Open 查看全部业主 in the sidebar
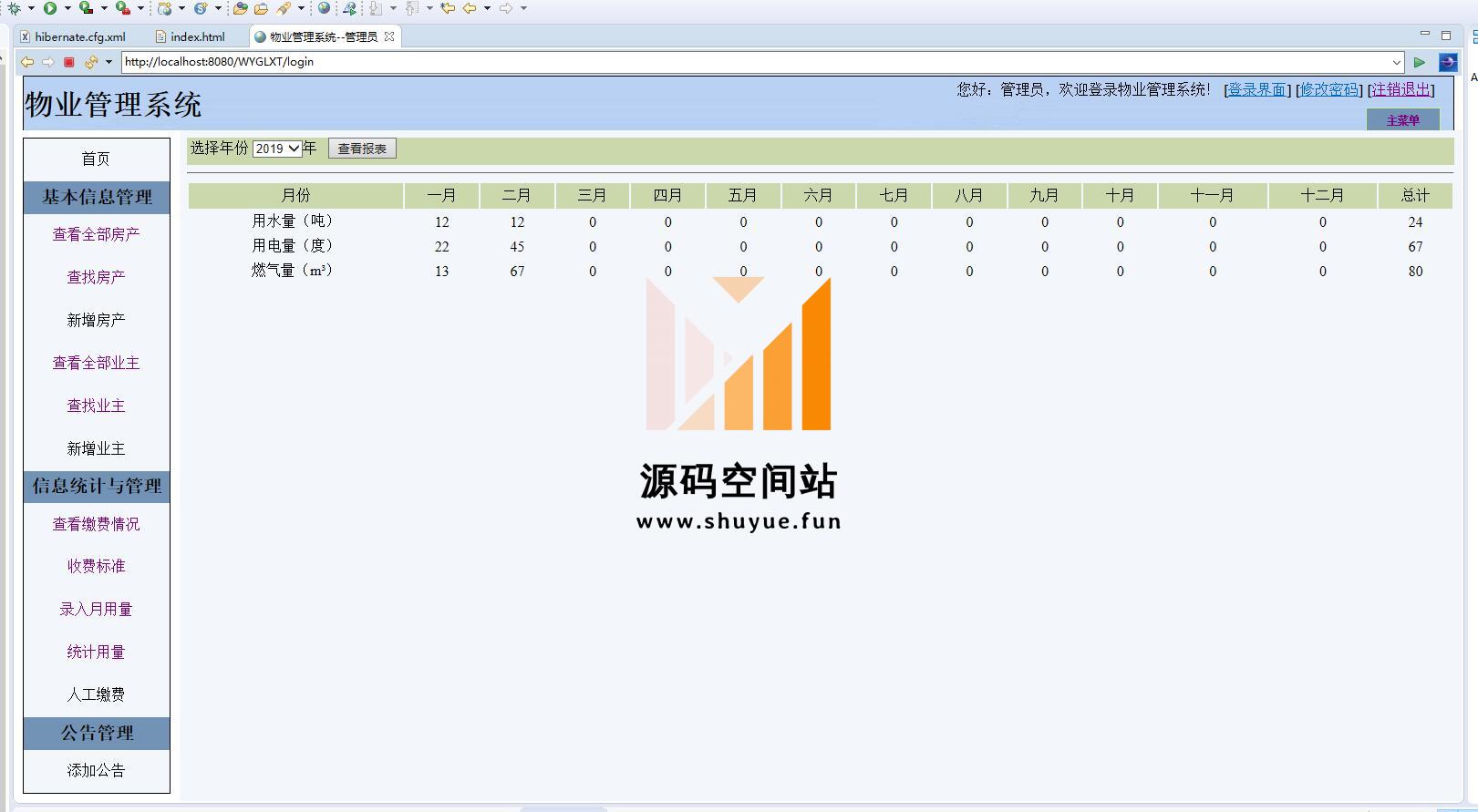Viewport: 1478px width, 812px height. 96,363
